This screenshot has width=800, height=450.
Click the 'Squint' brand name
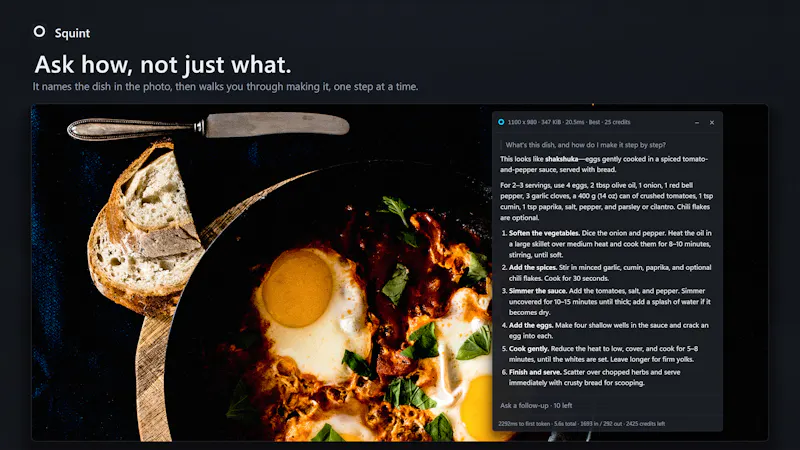click(x=72, y=33)
